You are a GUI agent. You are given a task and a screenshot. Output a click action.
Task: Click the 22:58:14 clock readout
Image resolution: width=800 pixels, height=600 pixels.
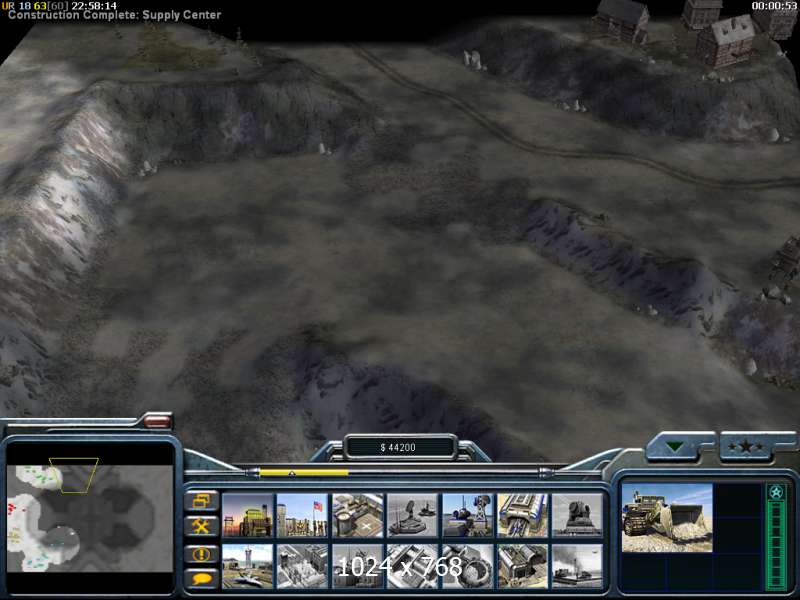(x=94, y=6)
